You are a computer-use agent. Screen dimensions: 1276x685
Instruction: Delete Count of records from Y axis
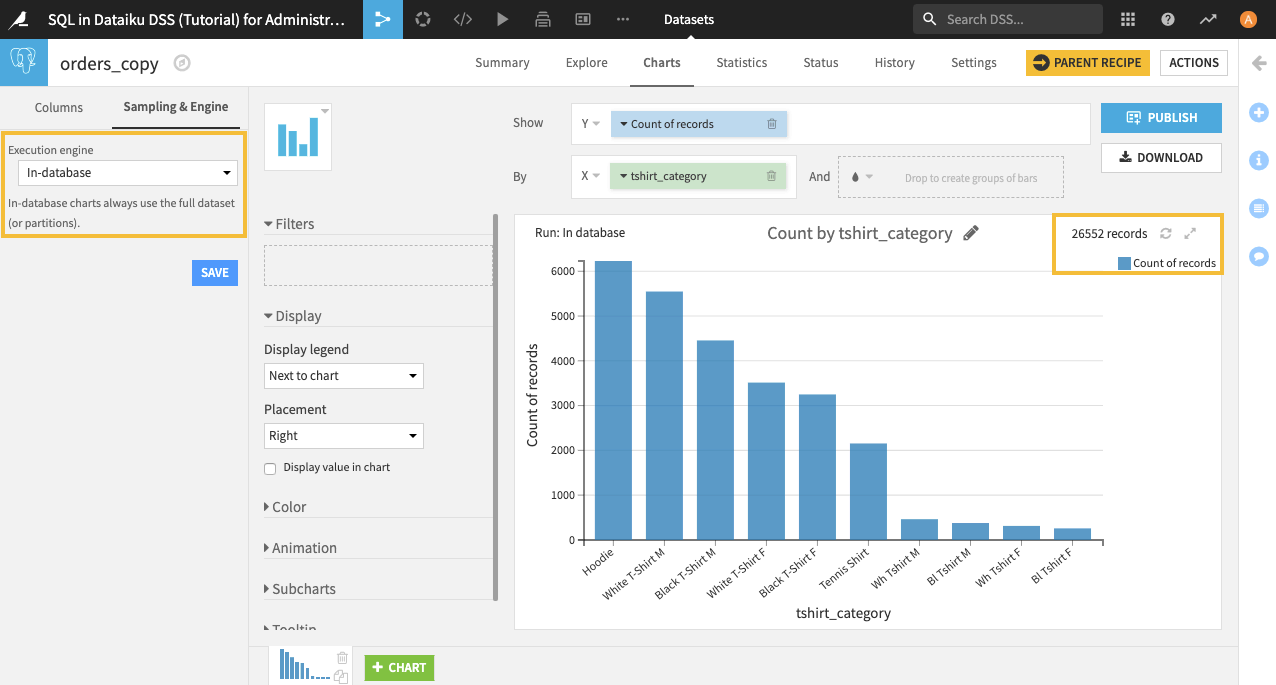pos(772,124)
